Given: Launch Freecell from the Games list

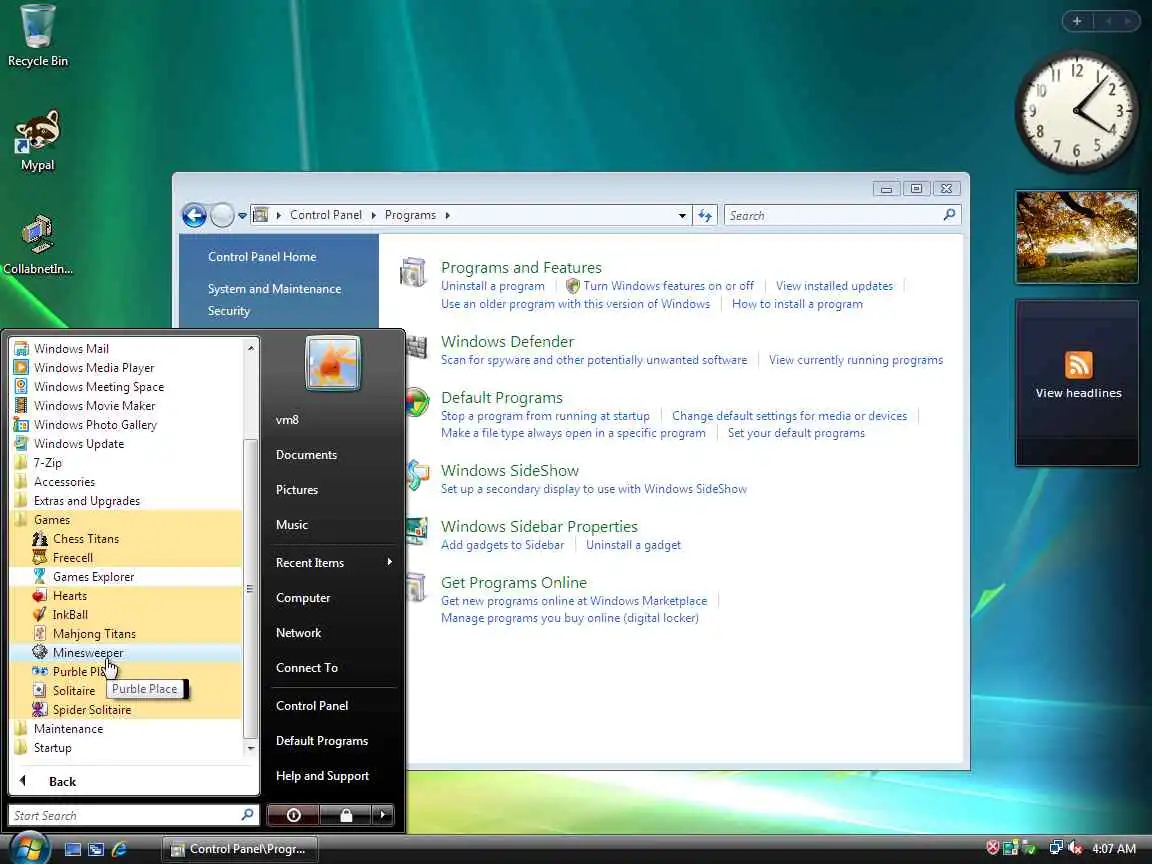Looking at the screenshot, I should click(x=72, y=558).
